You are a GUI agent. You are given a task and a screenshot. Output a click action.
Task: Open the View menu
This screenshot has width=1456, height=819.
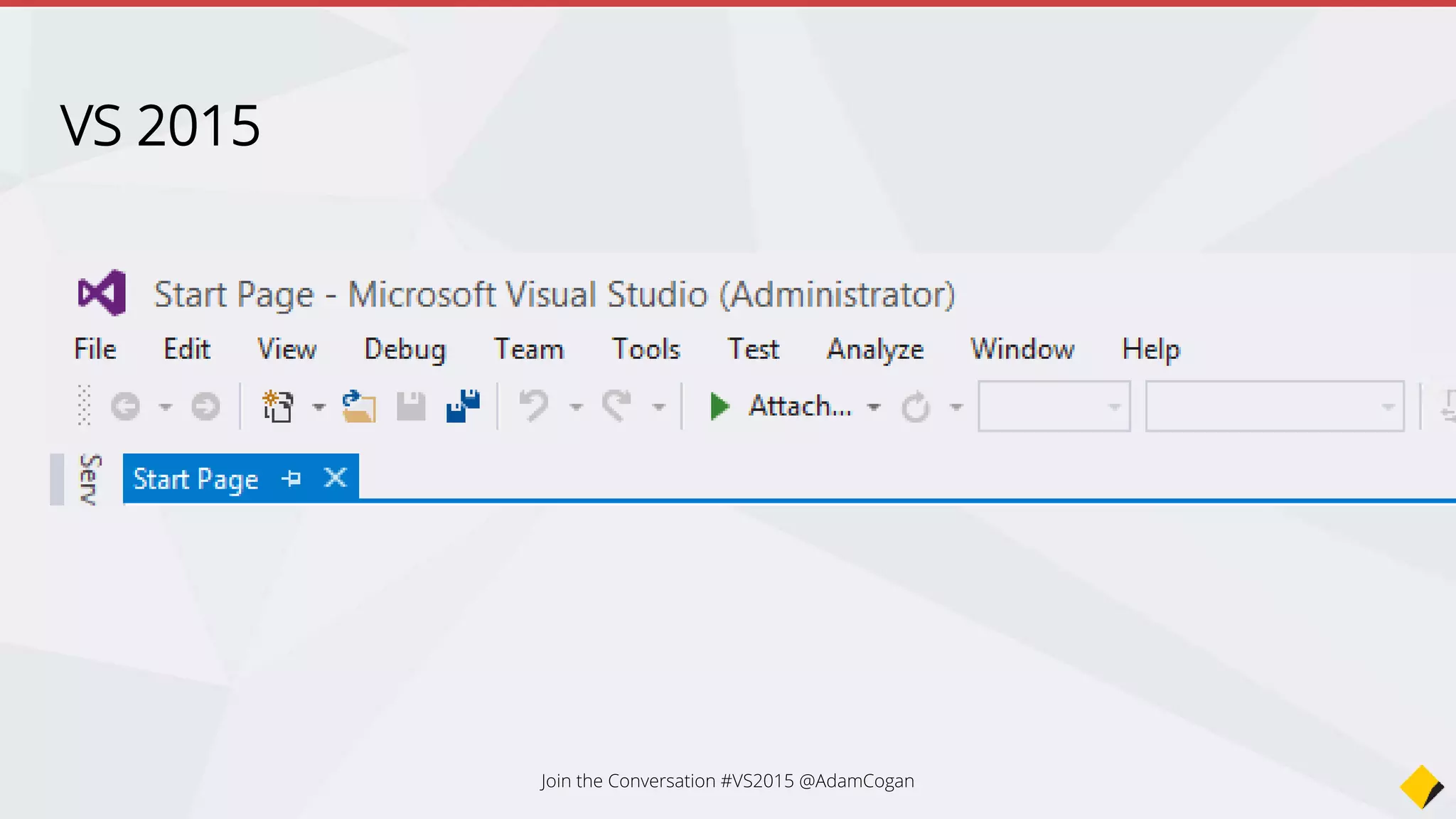[x=287, y=349]
